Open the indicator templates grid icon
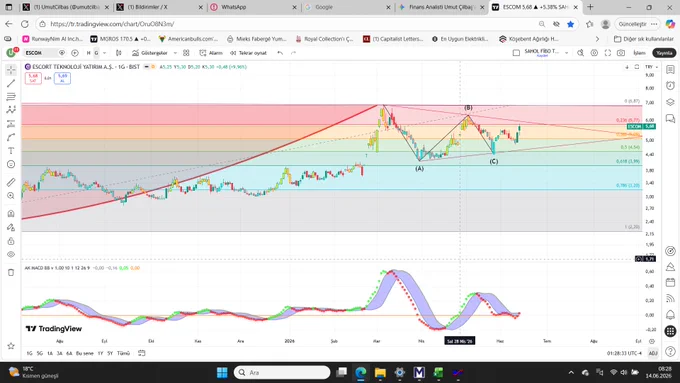 [x=186, y=53]
